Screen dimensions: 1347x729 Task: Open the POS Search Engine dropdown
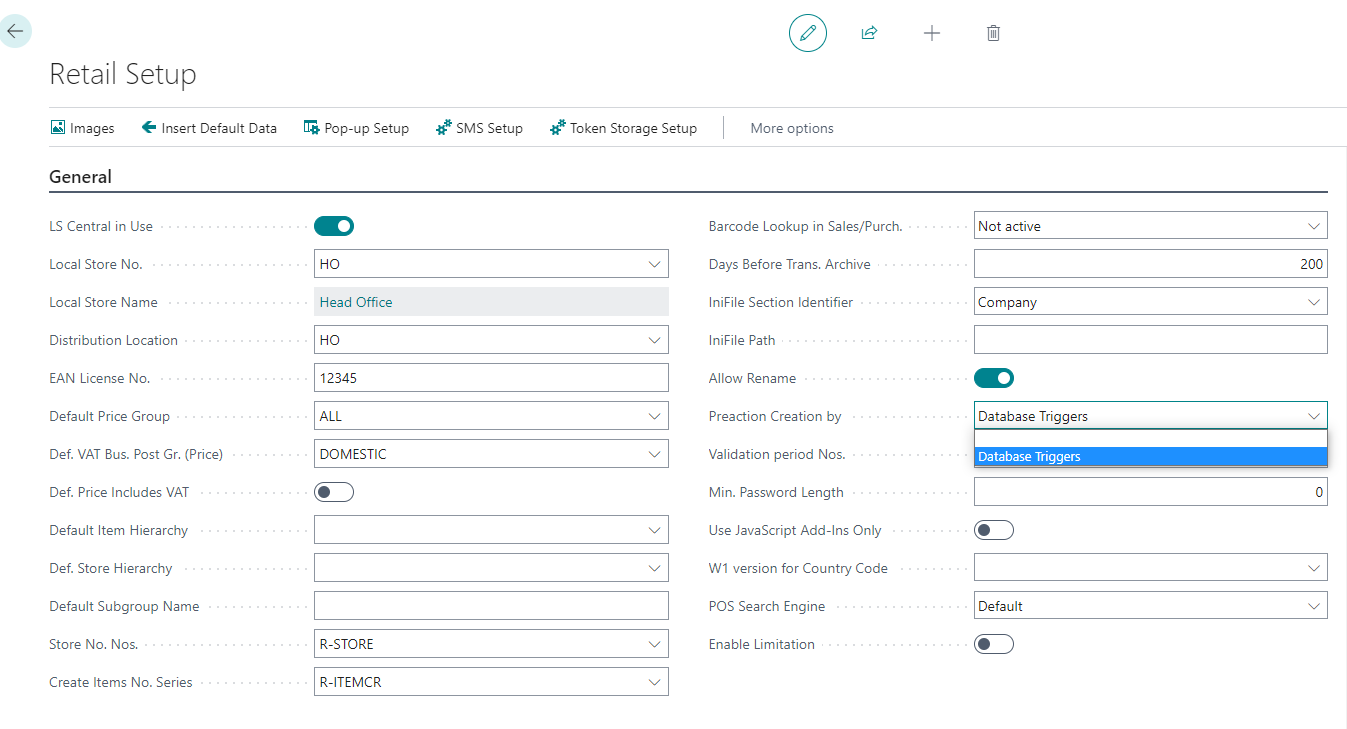(x=1314, y=607)
